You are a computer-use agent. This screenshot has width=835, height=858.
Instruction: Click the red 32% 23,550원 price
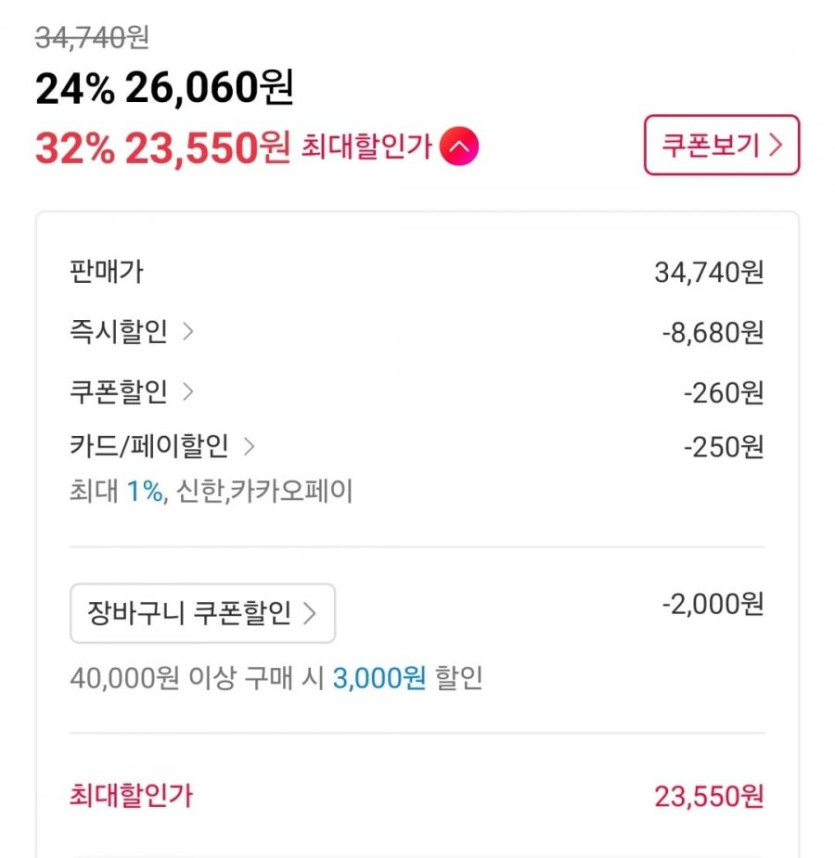pyautogui.click(x=162, y=148)
